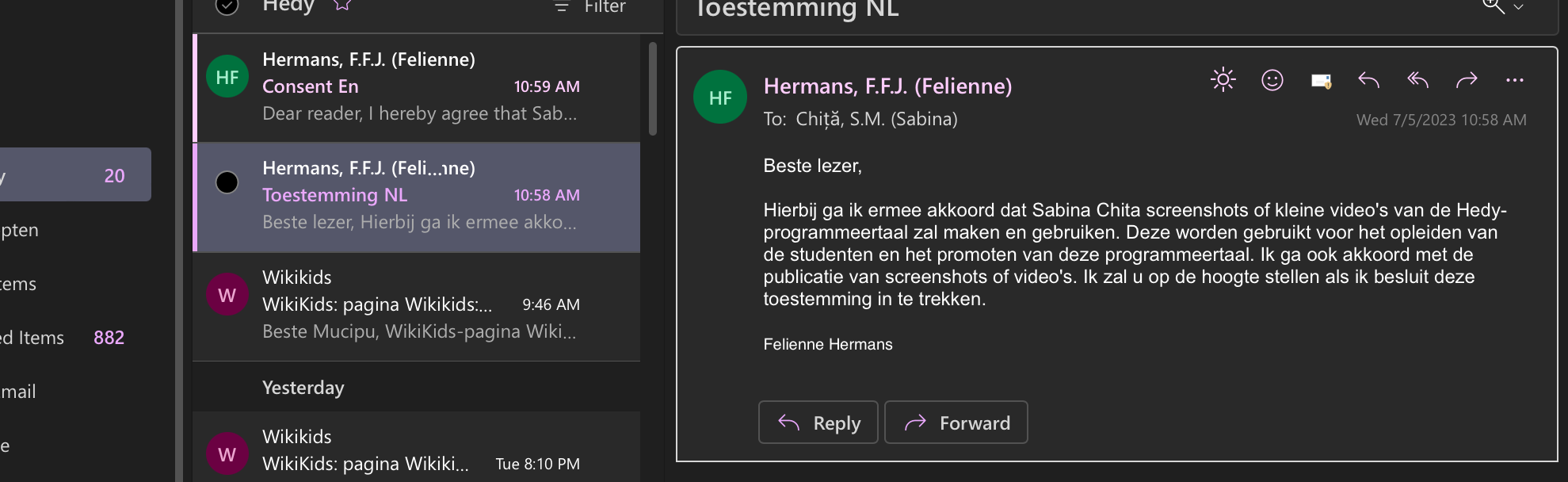
Task: Click the reply all icon in message toolbar
Action: click(x=1417, y=80)
